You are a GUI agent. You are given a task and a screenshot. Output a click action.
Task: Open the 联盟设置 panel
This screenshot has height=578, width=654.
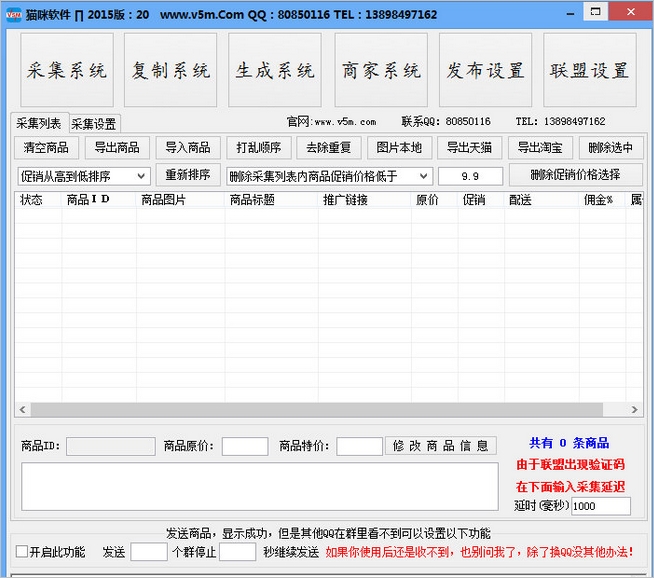click(590, 70)
